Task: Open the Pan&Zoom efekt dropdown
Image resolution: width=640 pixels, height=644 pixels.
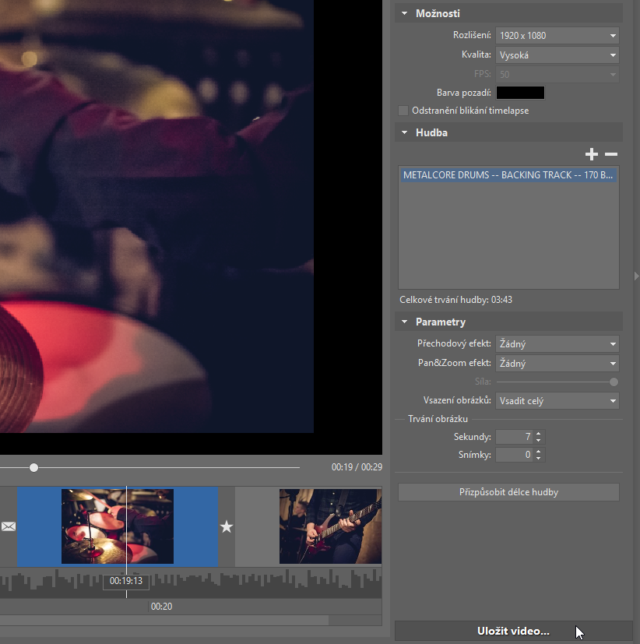Action: click(x=557, y=363)
